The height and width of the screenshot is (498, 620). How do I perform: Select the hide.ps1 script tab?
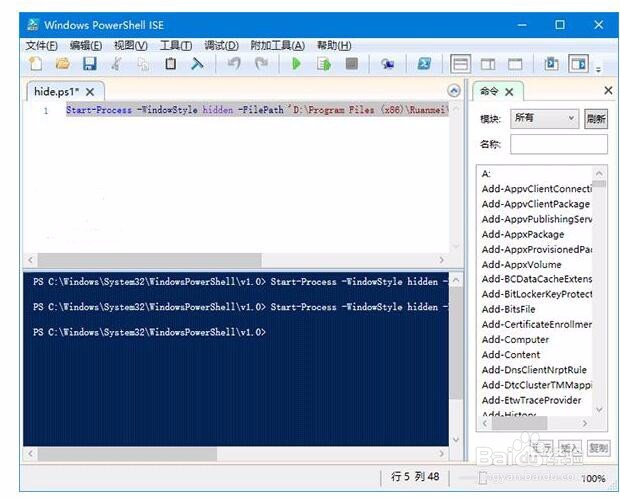click(x=57, y=92)
